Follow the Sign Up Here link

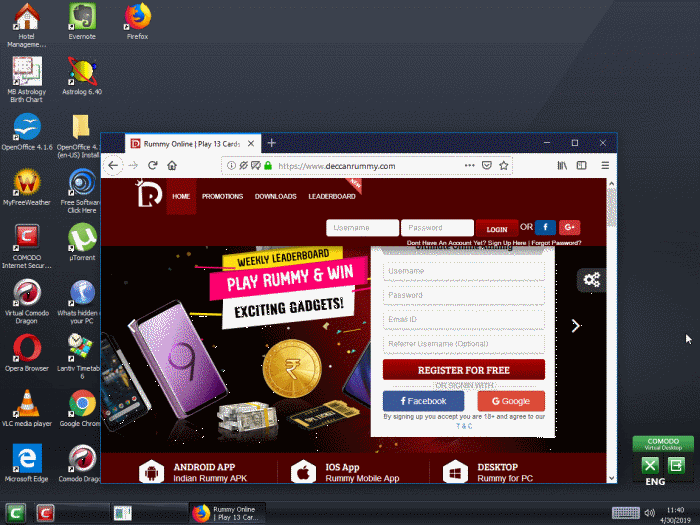click(507, 243)
